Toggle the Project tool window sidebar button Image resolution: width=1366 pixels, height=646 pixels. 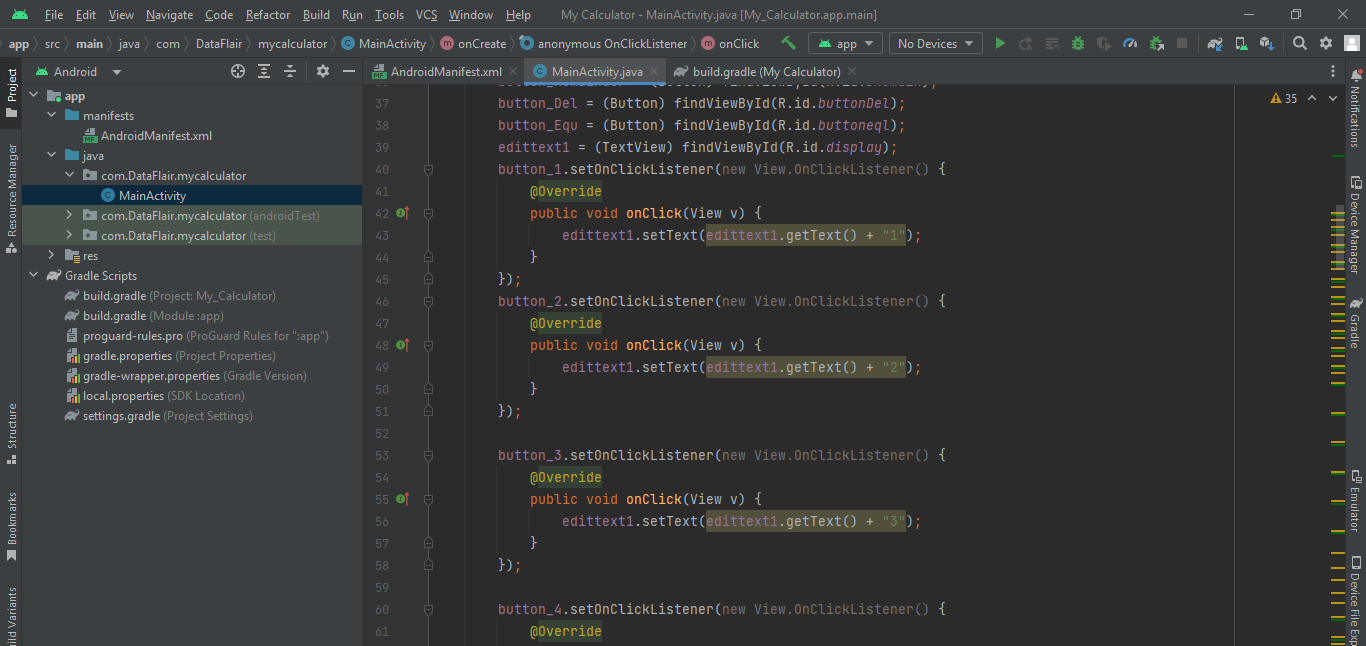tap(11, 93)
